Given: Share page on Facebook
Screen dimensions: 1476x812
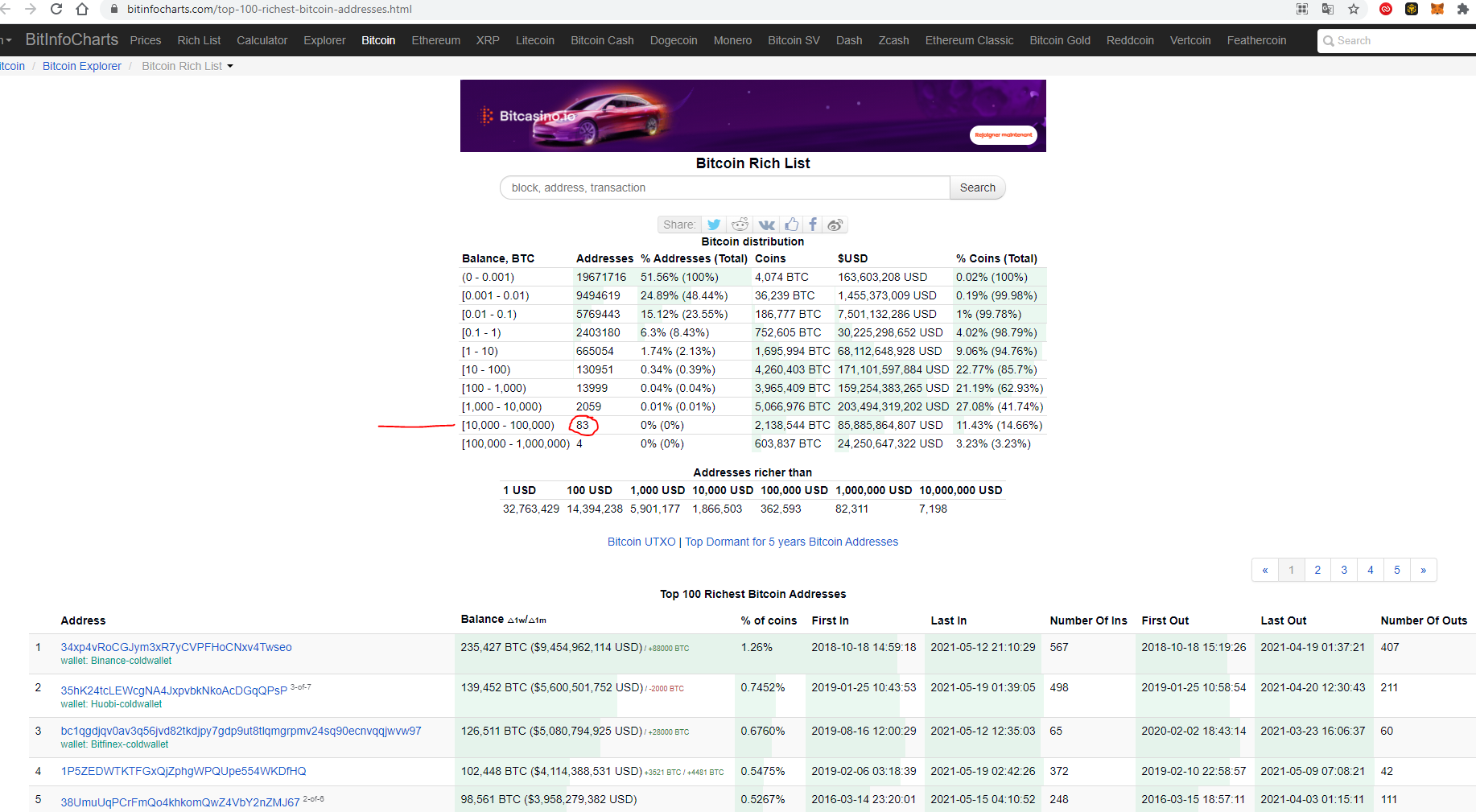Looking at the screenshot, I should (x=813, y=225).
